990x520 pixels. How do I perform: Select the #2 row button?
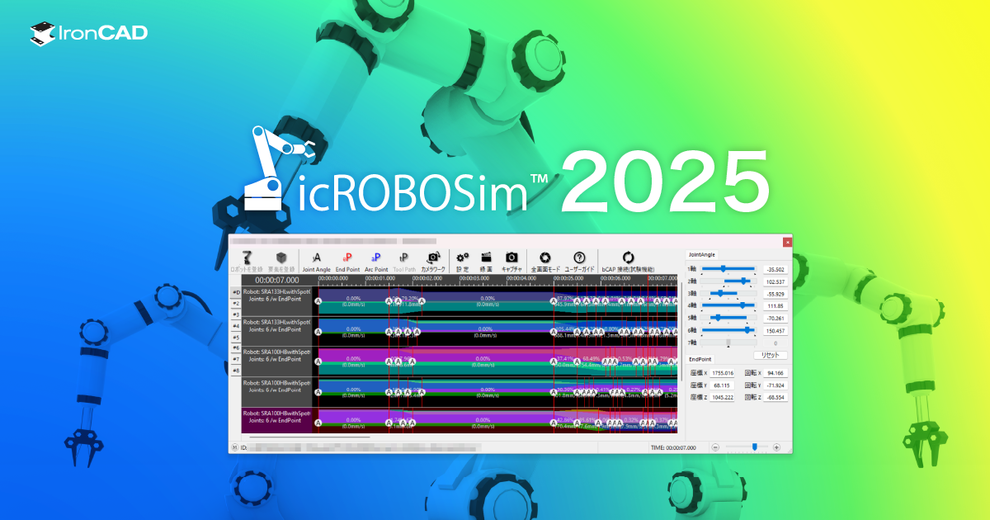click(236, 304)
